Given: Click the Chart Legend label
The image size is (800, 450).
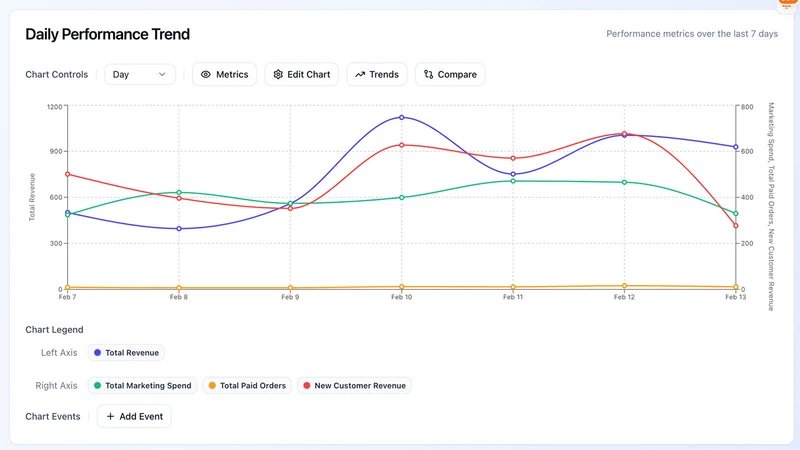Looking at the screenshot, I should [x=55, y=330].
